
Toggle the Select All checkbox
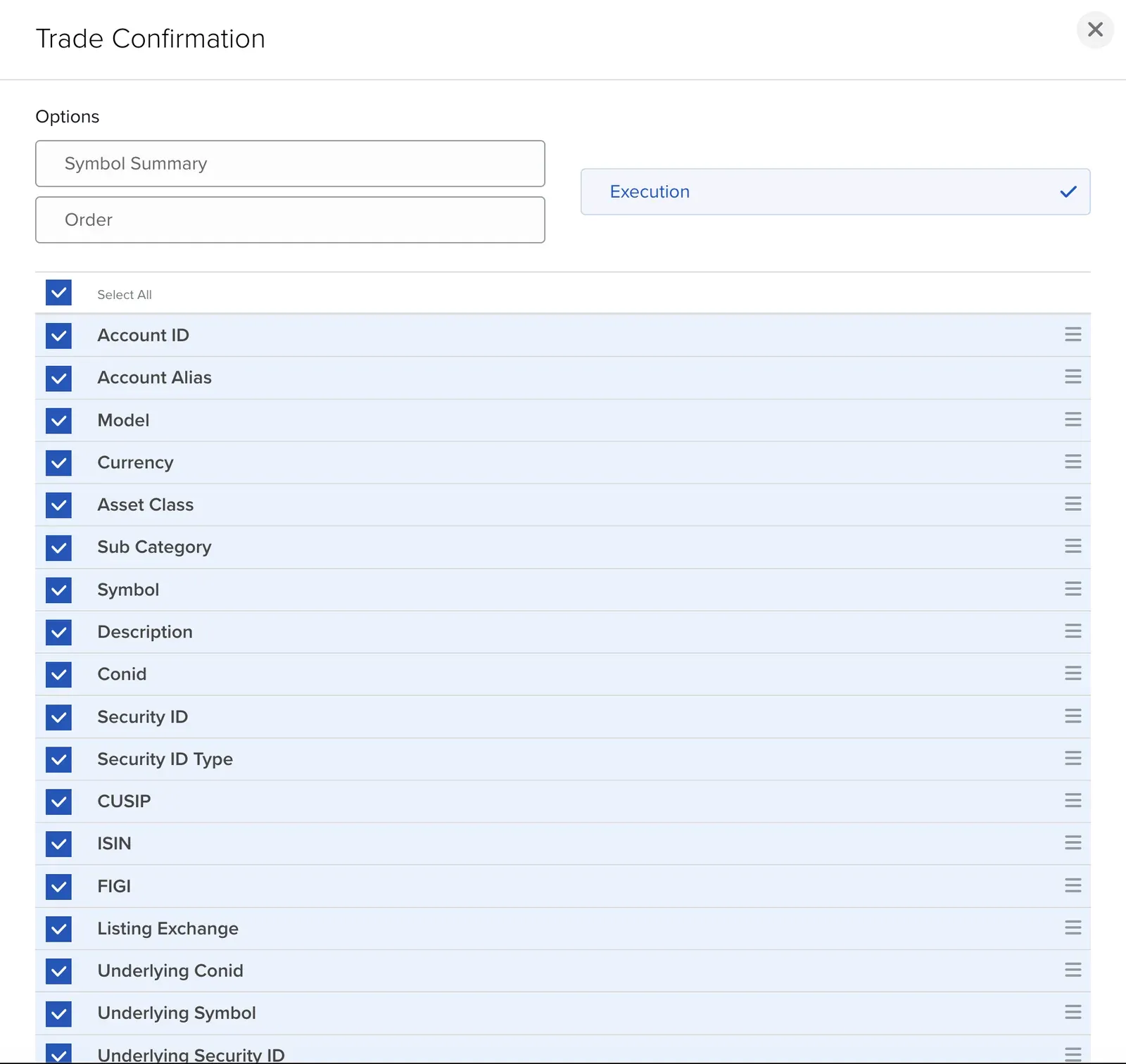(x=58, y=293)
